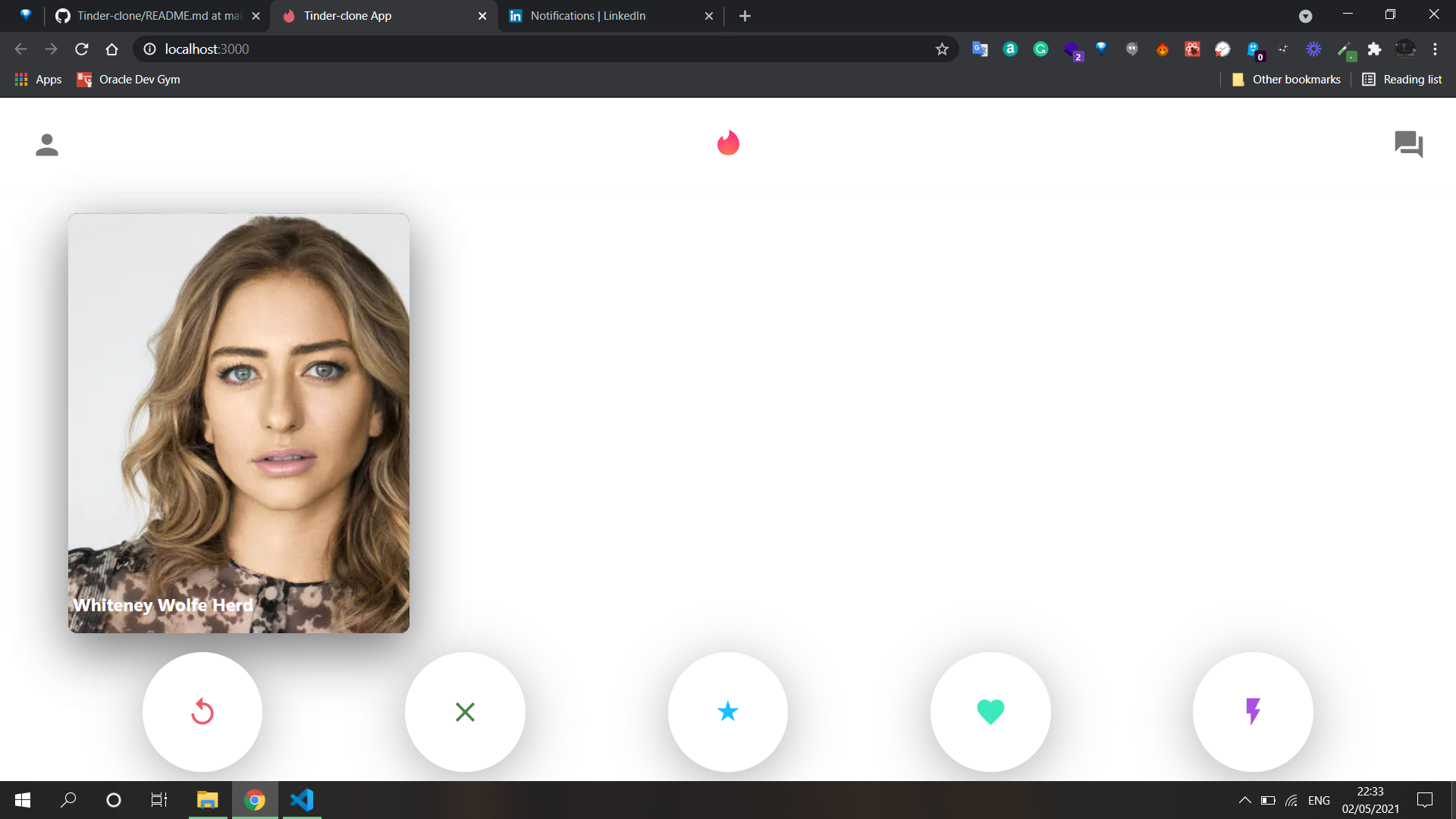
Task: Open the Reading list panel
Action: [1402, 80]
